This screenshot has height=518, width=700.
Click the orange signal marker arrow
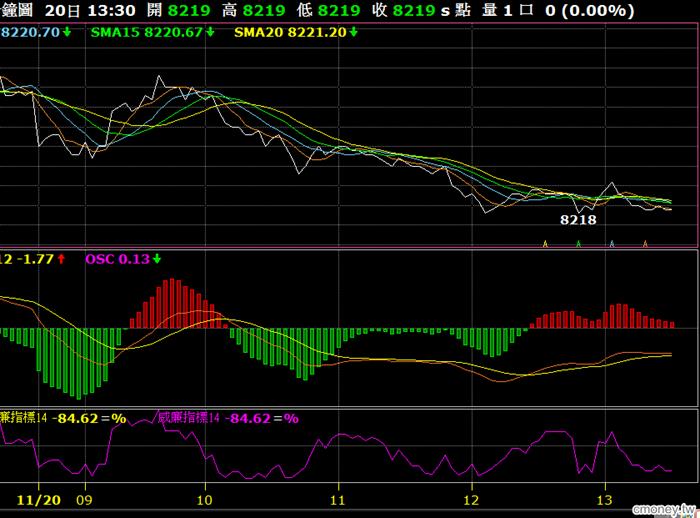(645, 243)
